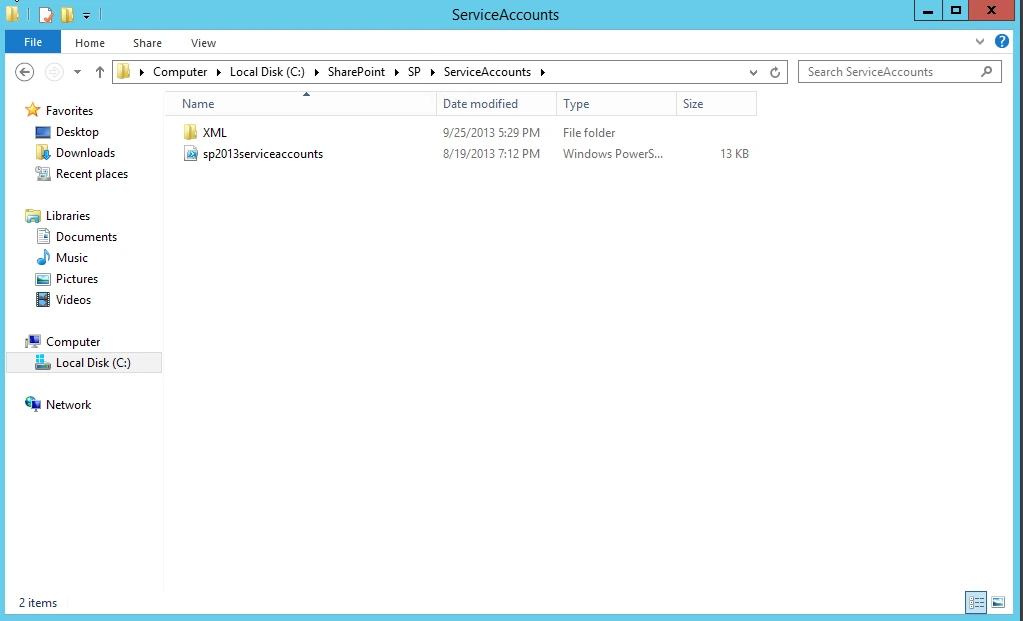
Task: Click Local Disk (C:) in address bar
Action: pos(267,72)
